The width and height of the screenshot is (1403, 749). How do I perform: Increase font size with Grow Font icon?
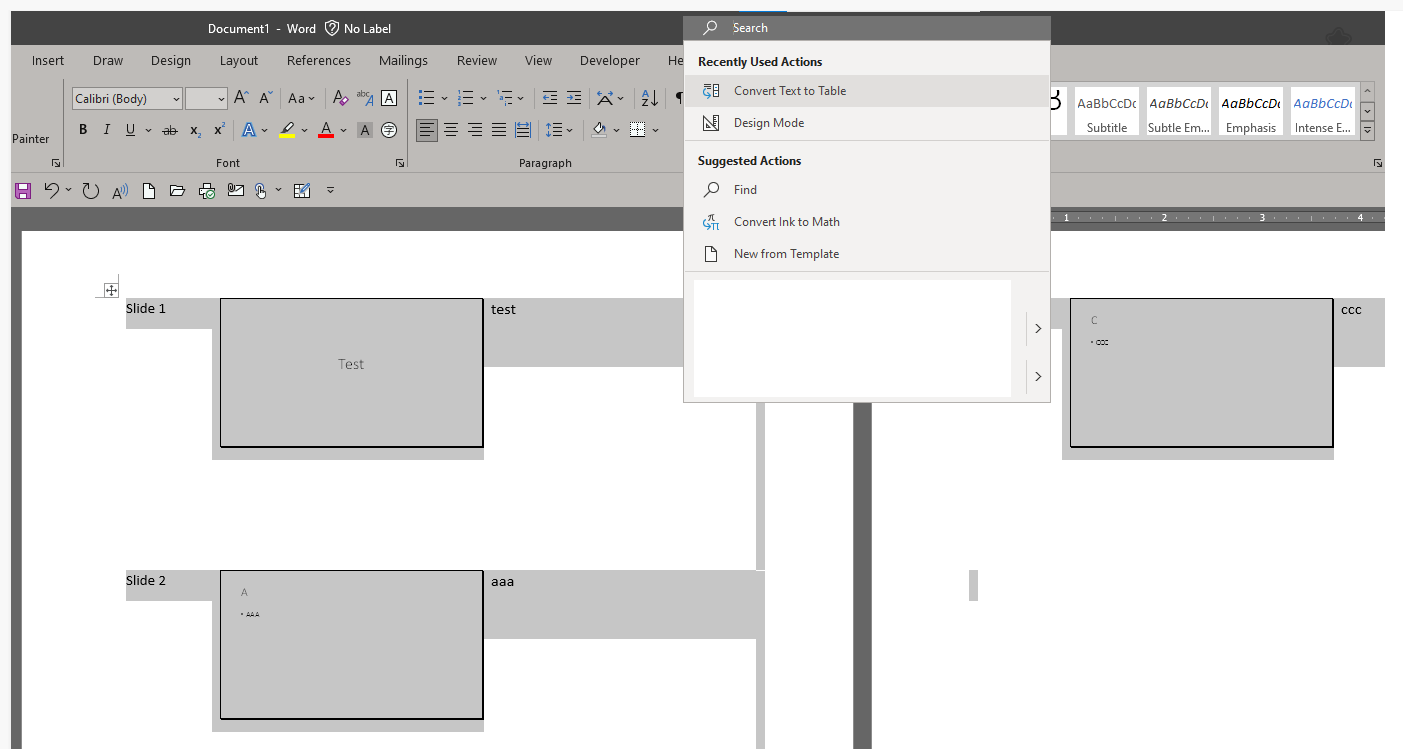pyautogui.click(x=241, y=98)
